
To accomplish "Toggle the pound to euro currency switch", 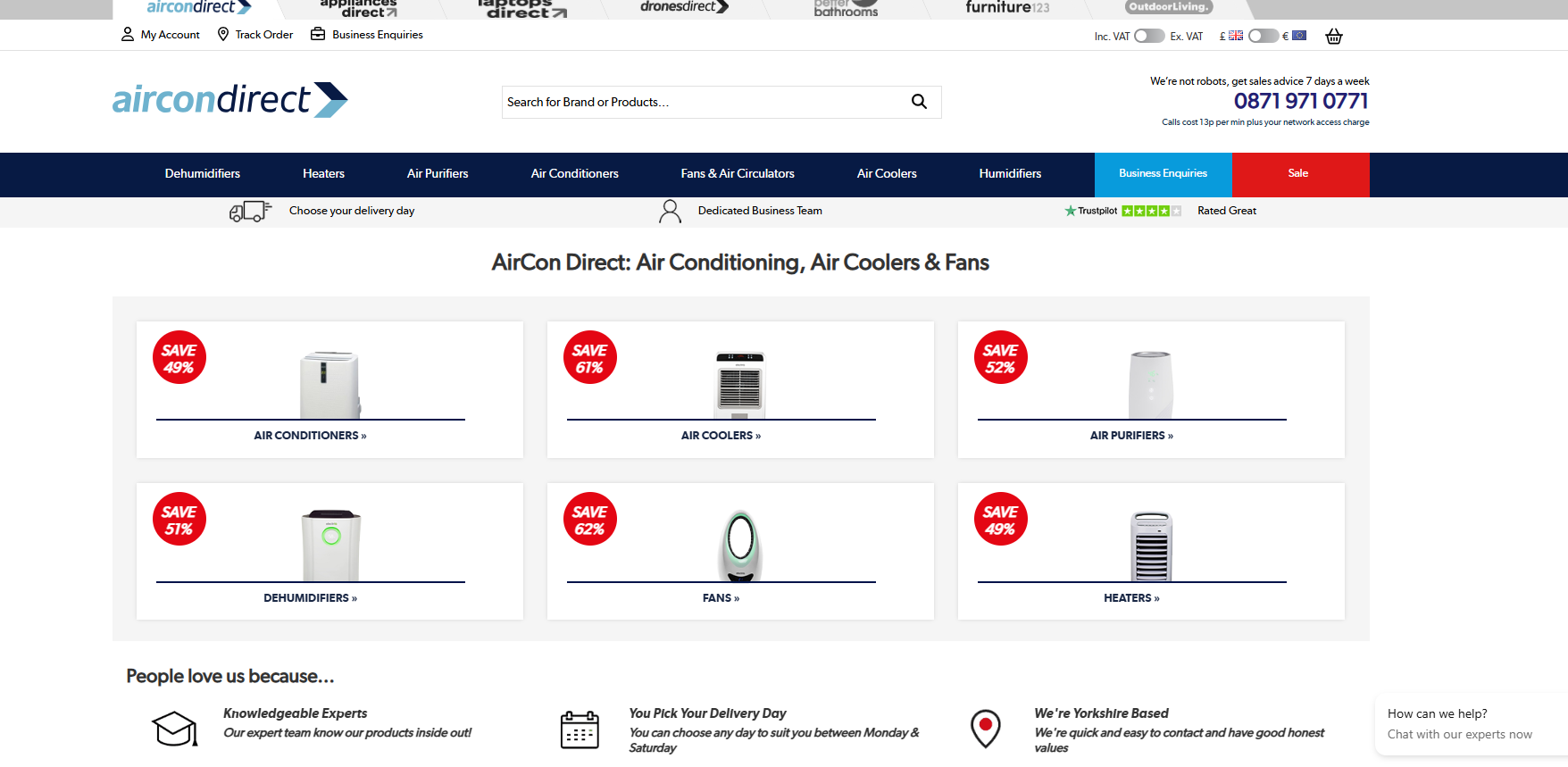I will click(x=1263, y=37).
